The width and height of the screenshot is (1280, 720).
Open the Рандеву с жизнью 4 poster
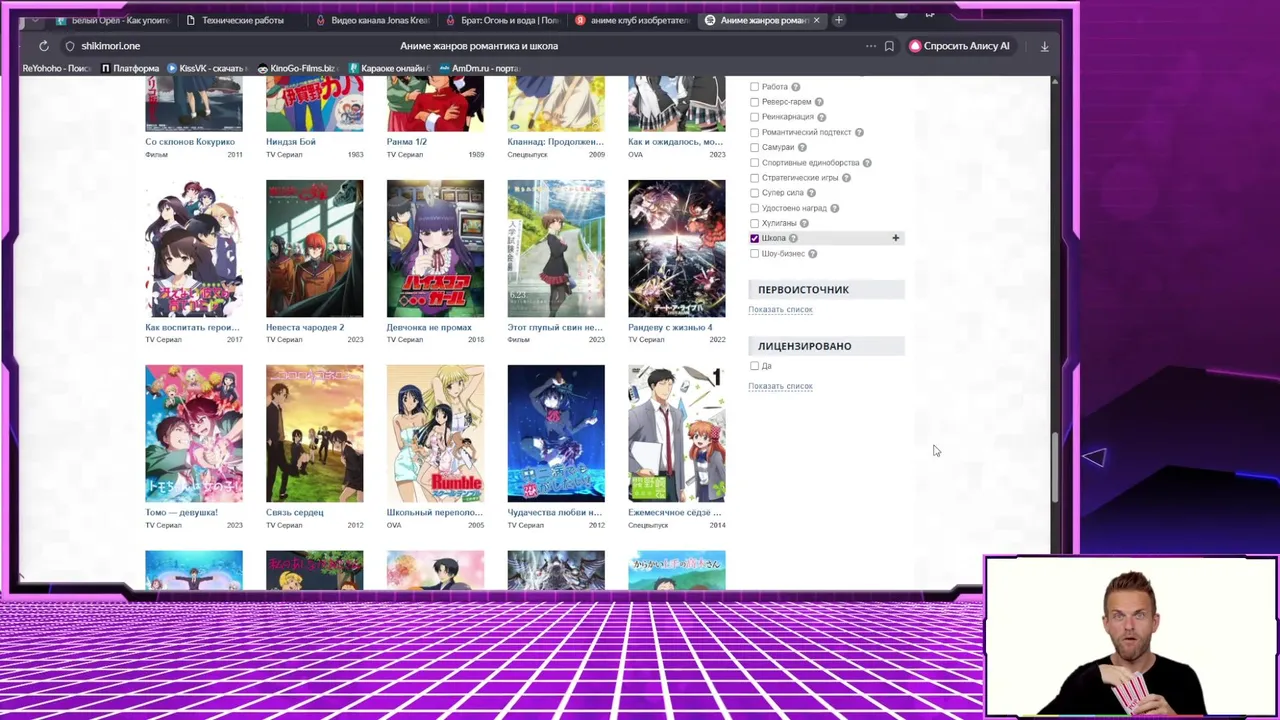[676, 249]
